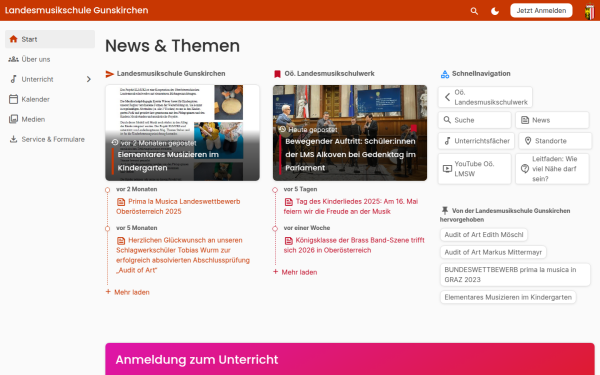Image resolution: width=600 pixels, height=375 pixels.
Task: Load more Landesmusikschulwerk news via Mehr laden
Action: pyautogui.click(x=295, y=272)
